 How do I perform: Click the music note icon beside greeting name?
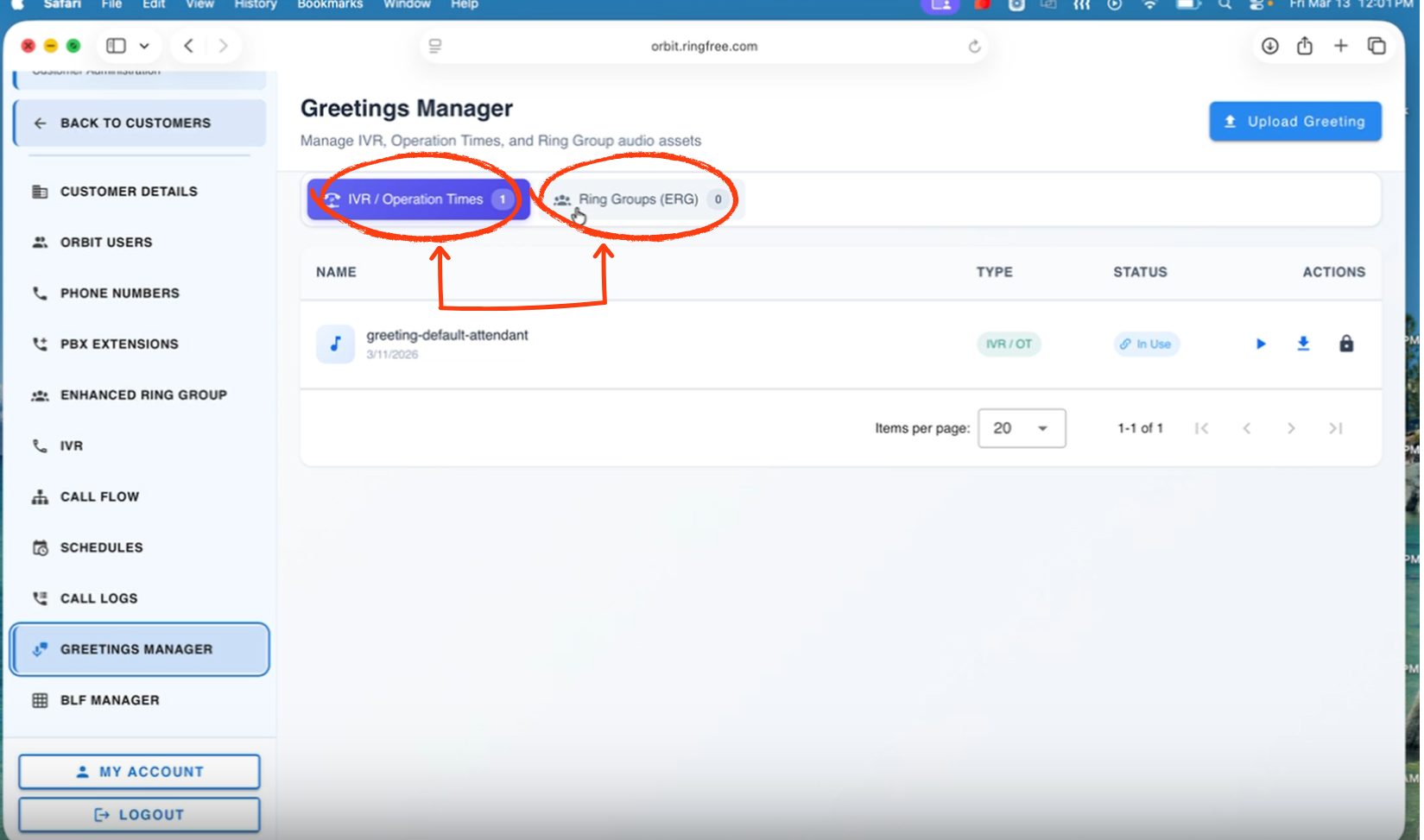pos(335,344)
